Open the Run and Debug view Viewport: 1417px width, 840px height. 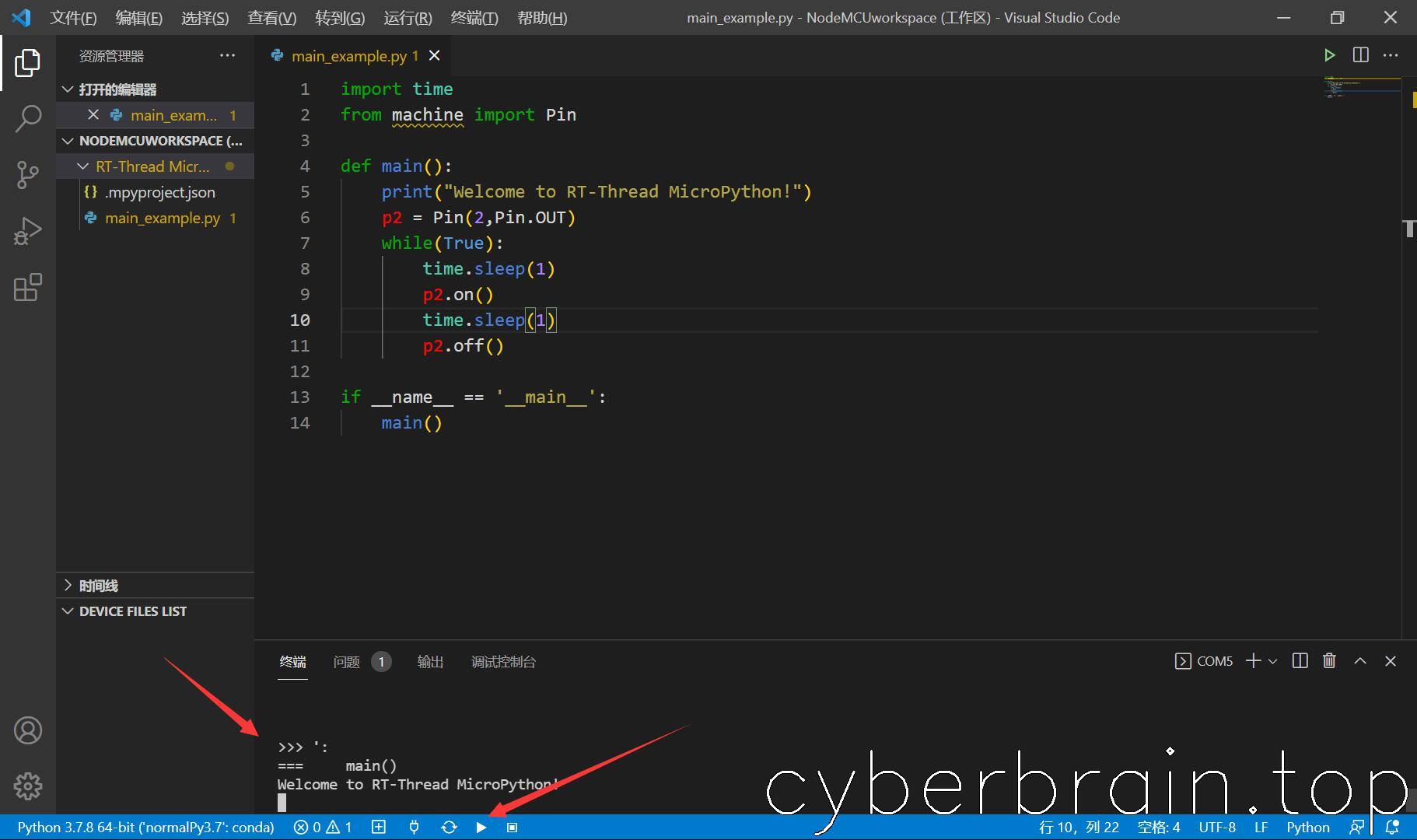coord(28,231)
